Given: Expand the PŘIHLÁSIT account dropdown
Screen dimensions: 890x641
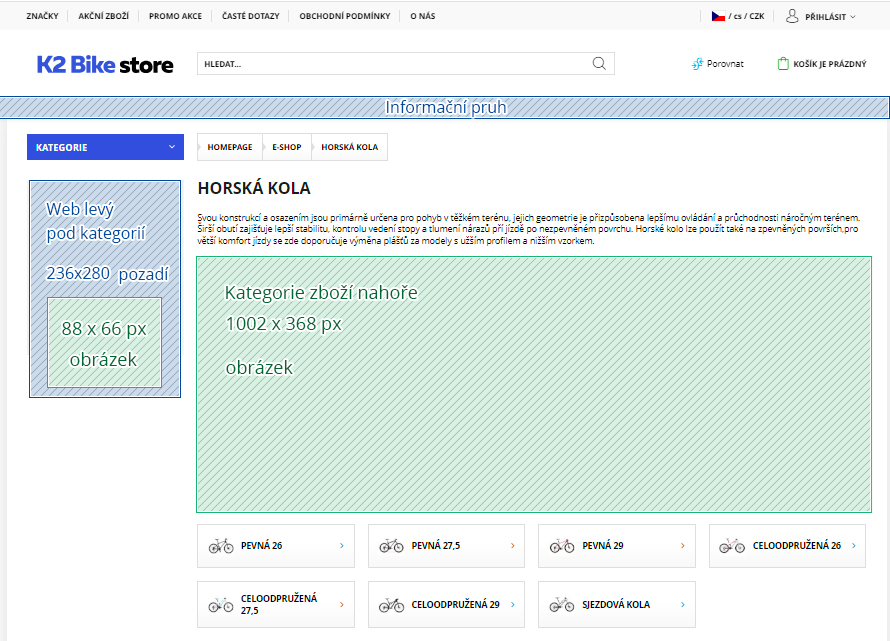Looking at the screenshot, I should pyautogui.click(x=828, y=16).
